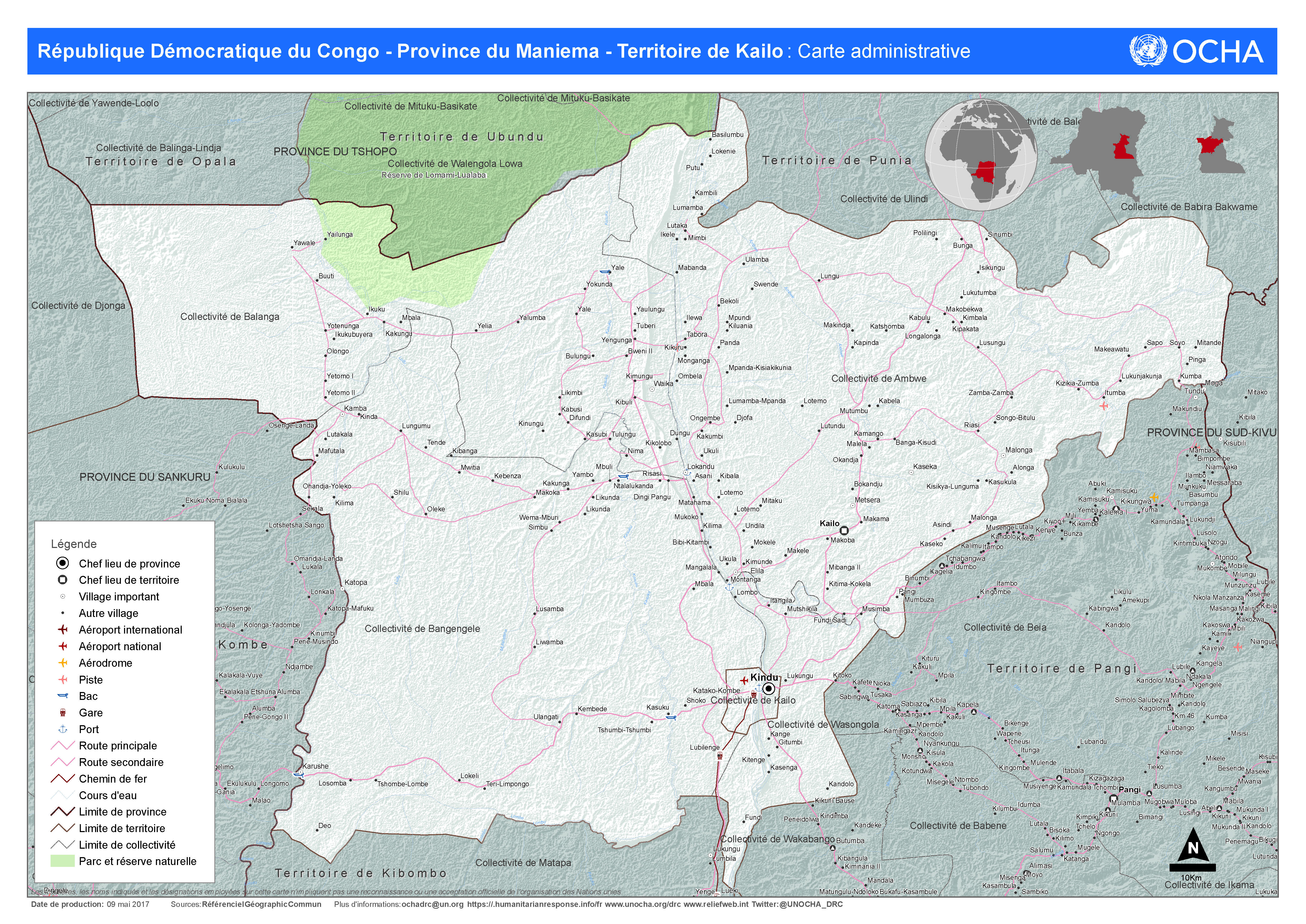Click the green Parc et réserve swatch
1306x924 pixels.
[x=63, y=861]
